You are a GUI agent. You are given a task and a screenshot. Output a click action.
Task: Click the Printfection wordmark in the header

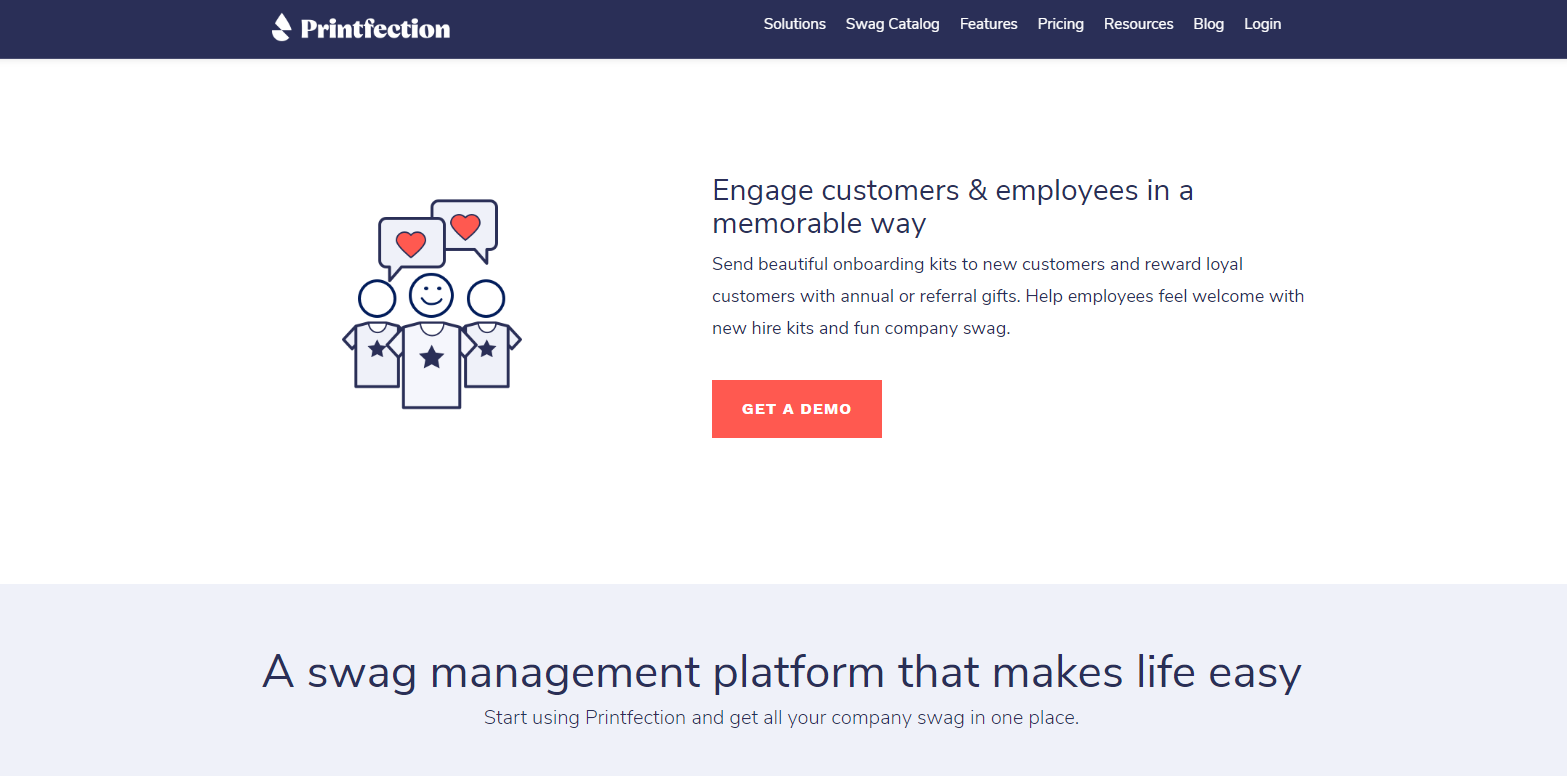(x=375, y=29)
